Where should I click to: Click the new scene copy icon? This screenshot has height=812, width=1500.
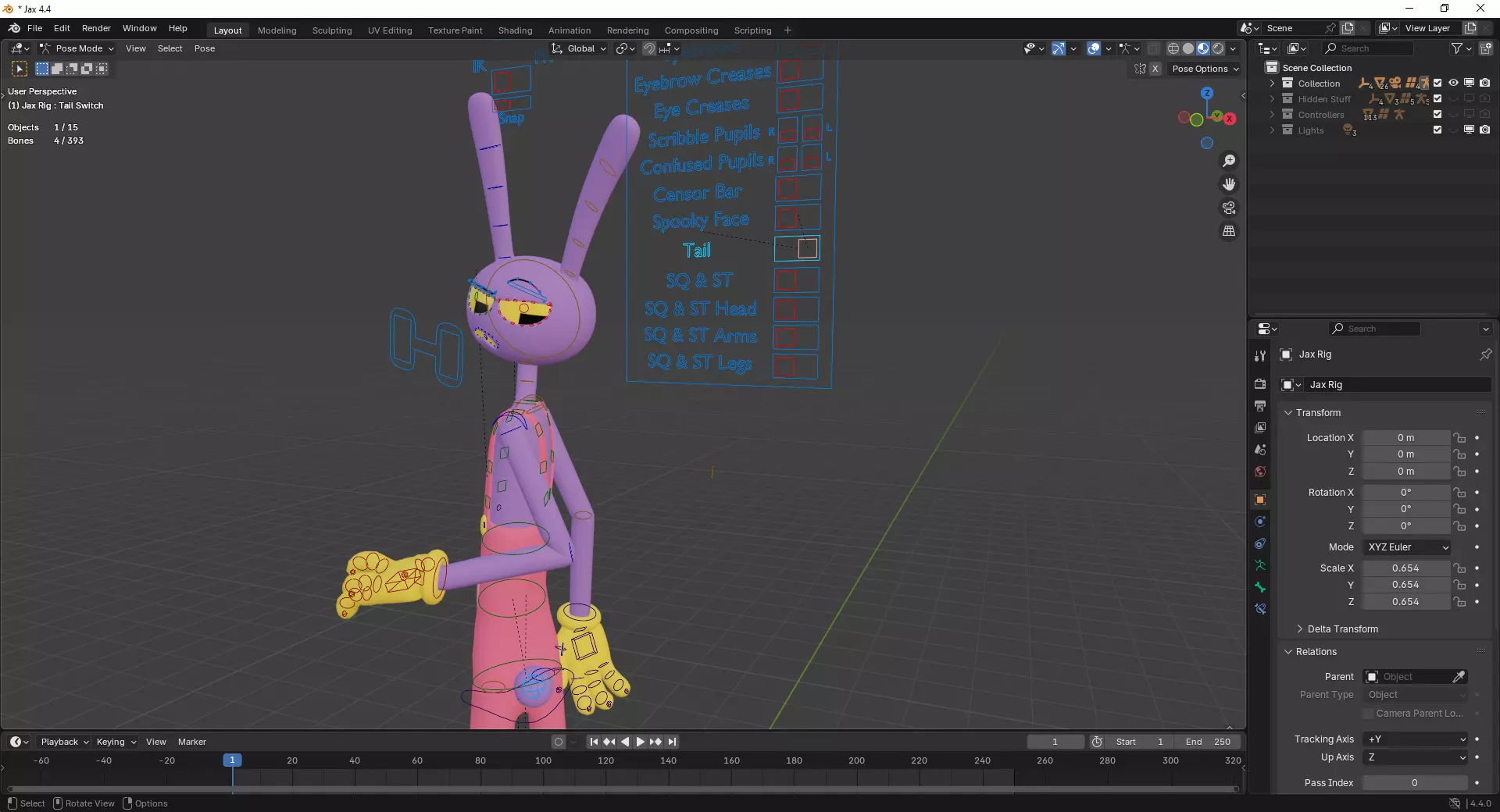click(x=1348, y=28)
